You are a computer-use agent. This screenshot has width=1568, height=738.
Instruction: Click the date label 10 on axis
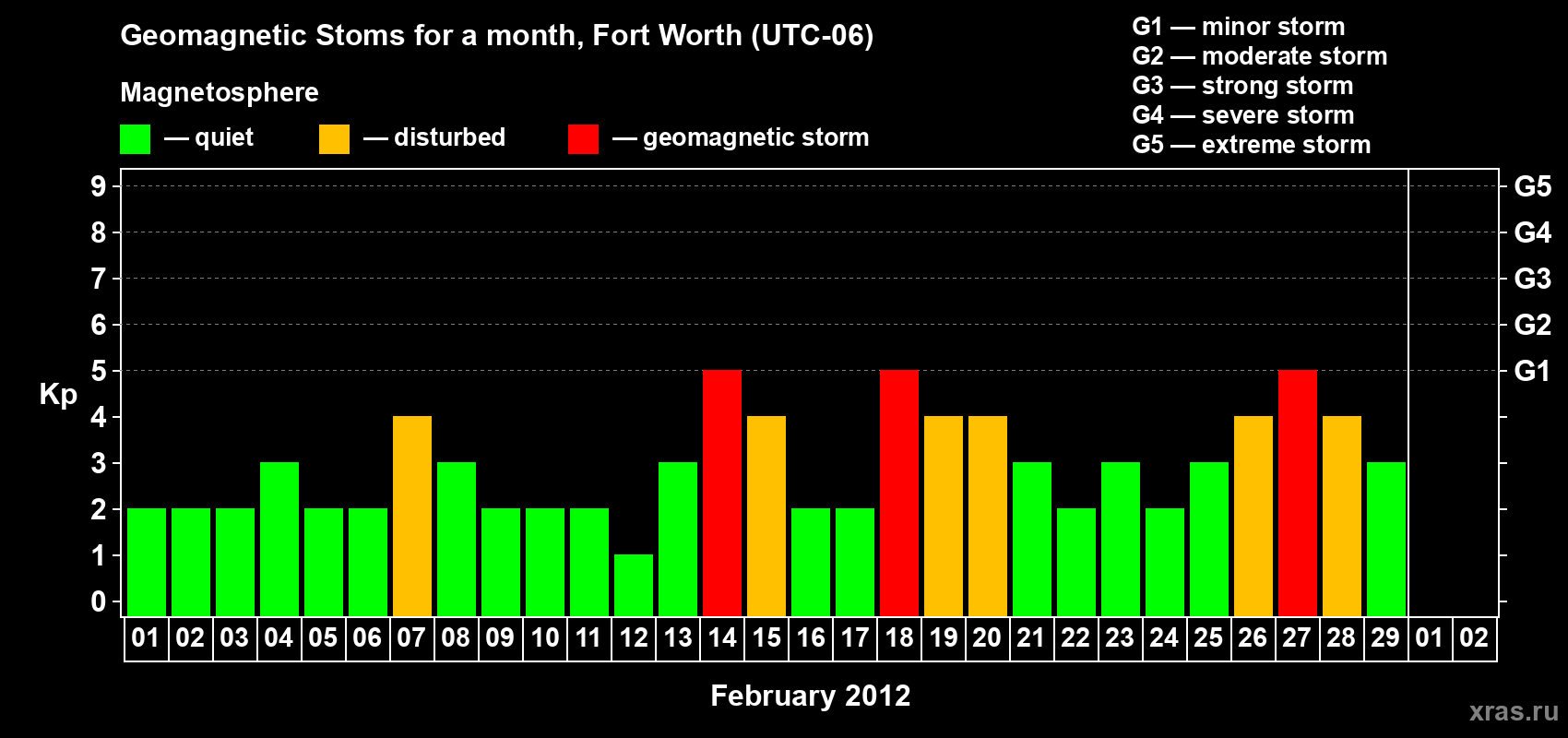pyautogui.click(x=545, y=637)
